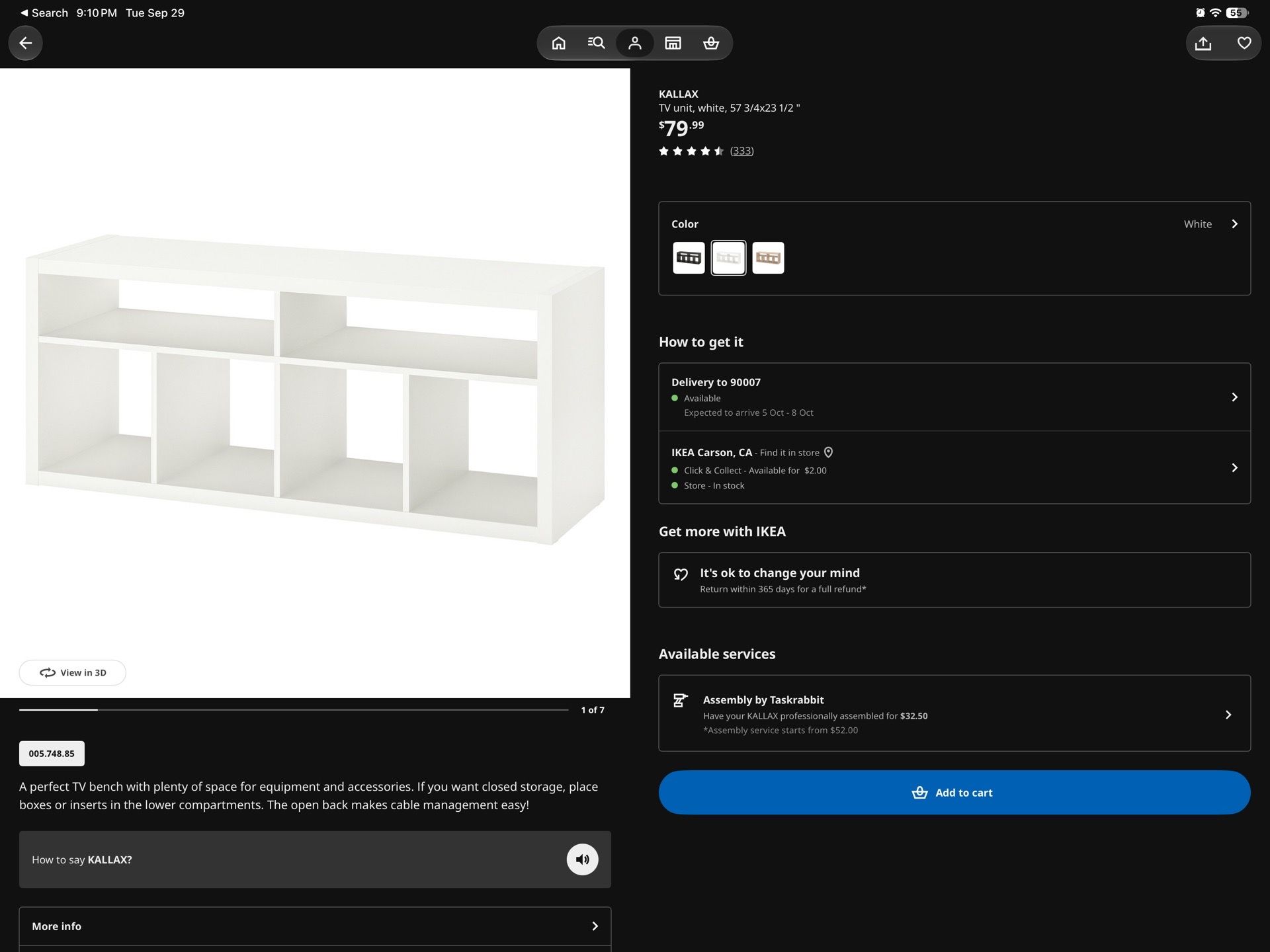
Task: Tap the star rating row
Action: 691,151
